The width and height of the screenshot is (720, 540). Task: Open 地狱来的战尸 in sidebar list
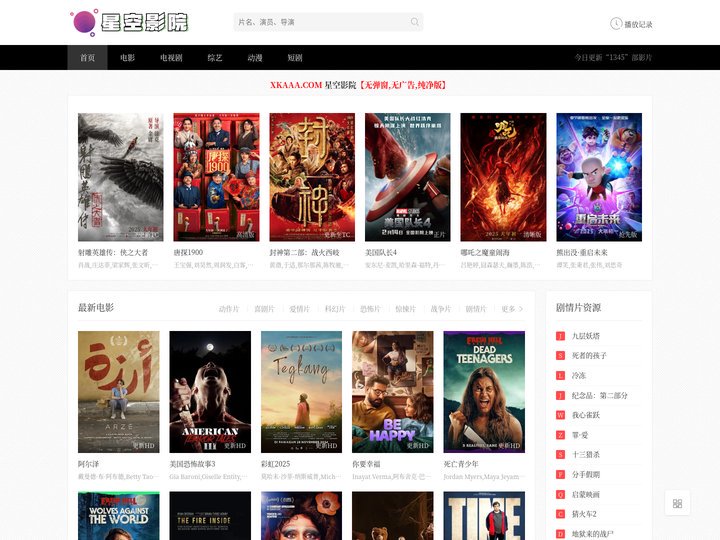[x=592, y=534]
